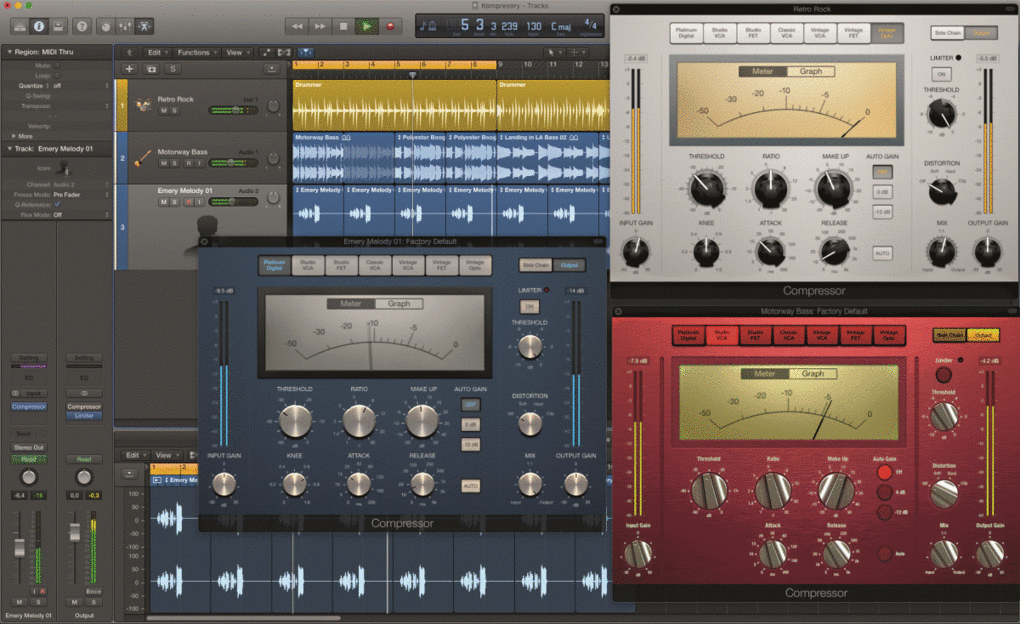The width and height of the screenshot is (1020, 624).
Task: Click Limiter ON in Retro Rock compressor
Action: point(941,74)
